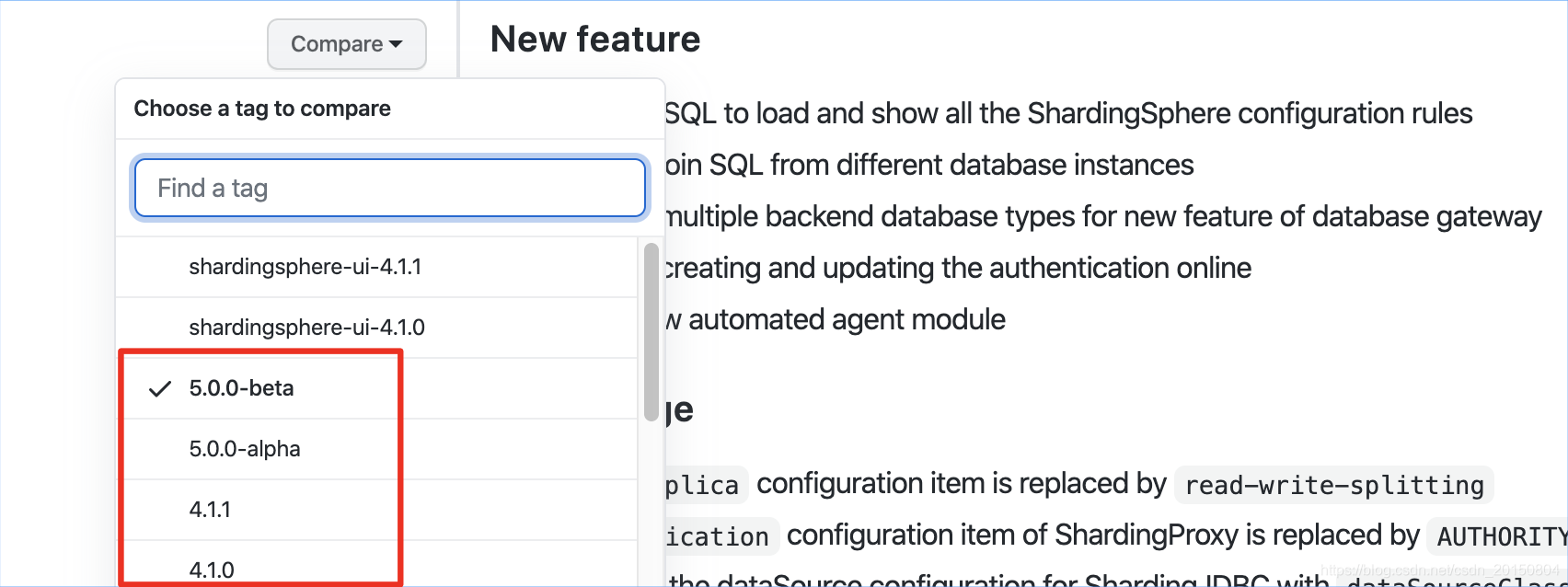Click the authentication online feature line

pyautogui.click(x=957, y=269)
